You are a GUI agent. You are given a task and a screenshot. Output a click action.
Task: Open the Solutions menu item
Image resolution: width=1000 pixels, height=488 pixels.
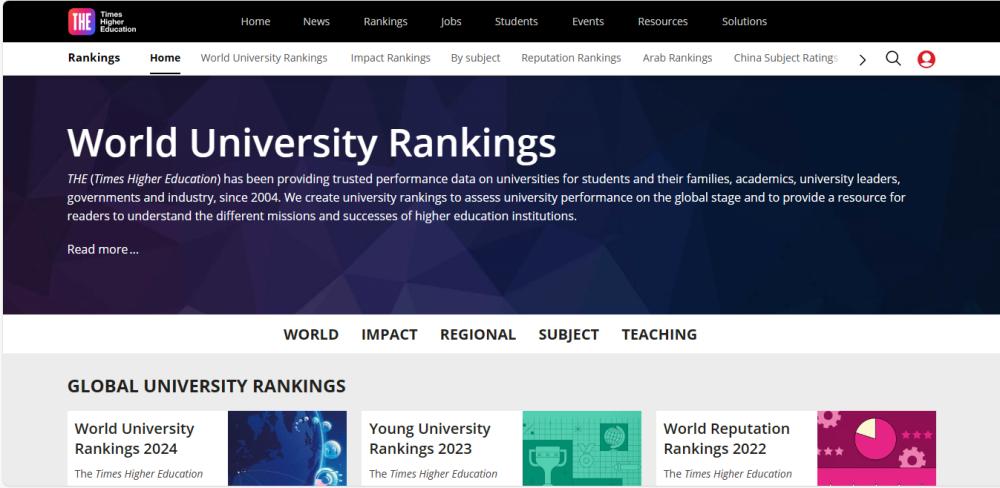(x=744, y=21)
